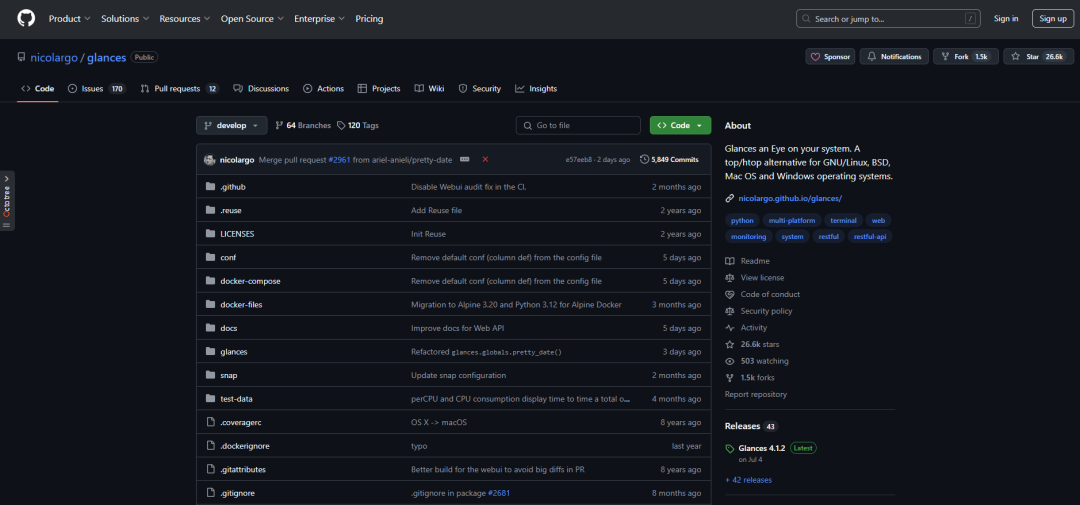Viewport: 1080px width, 505px height.
Task: Open pull request #2961 link
Action: (340, 159)
